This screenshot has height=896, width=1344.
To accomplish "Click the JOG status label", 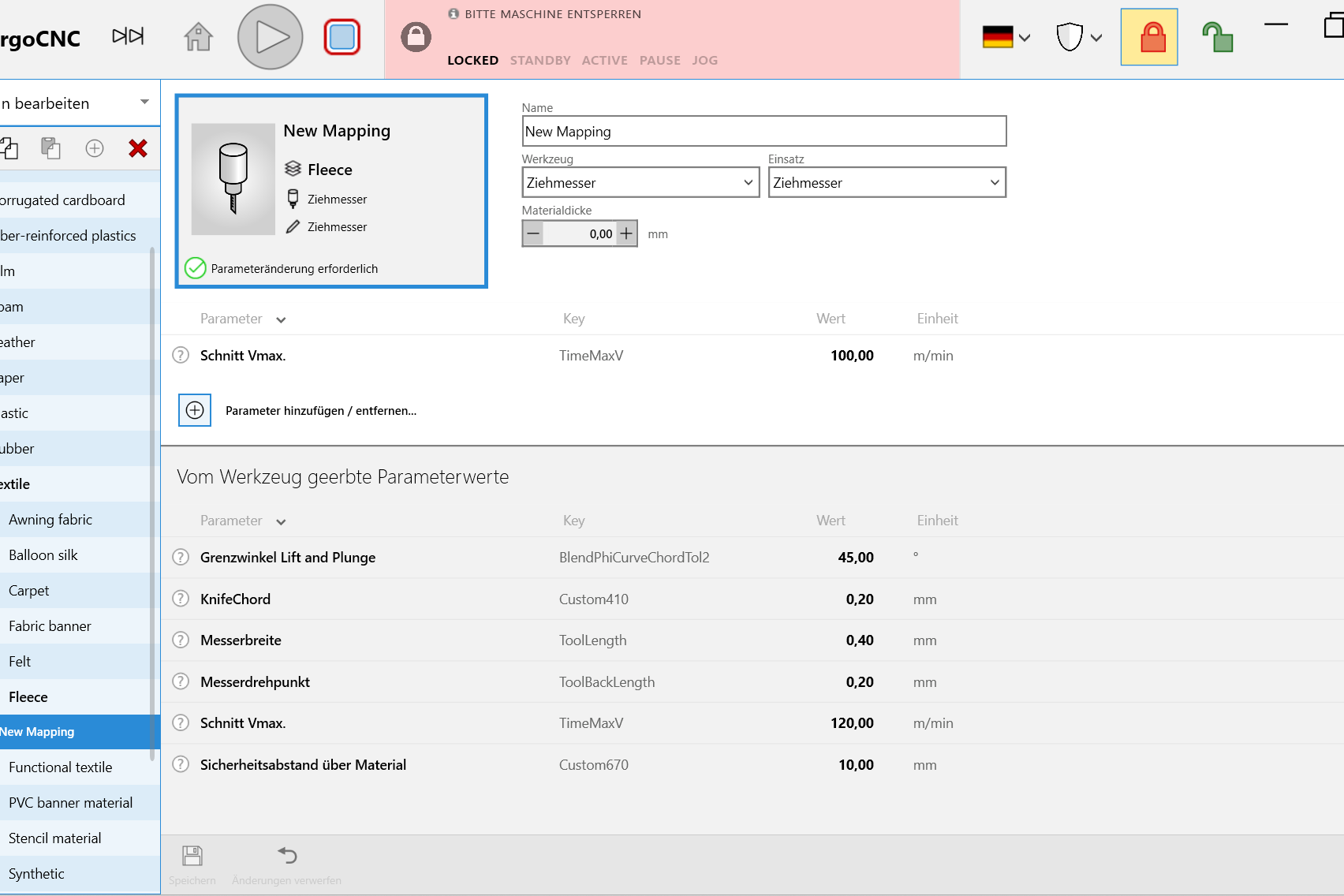I will tap(705, 61).
